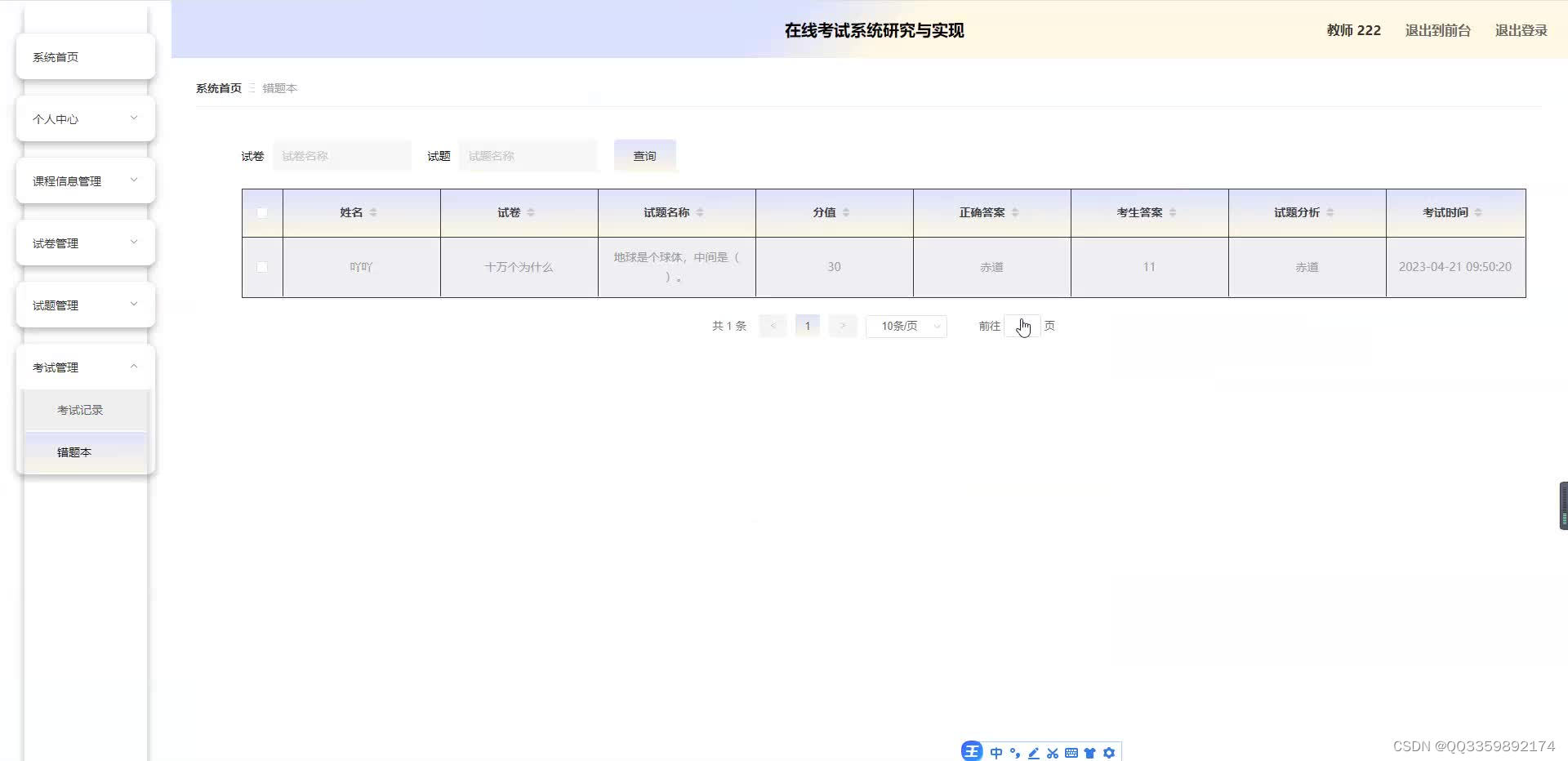This screenshot has width=1568, height=761.
Task: Select the 错题本 submenu item
Action: pyautogui.click(x=86, y=452)
